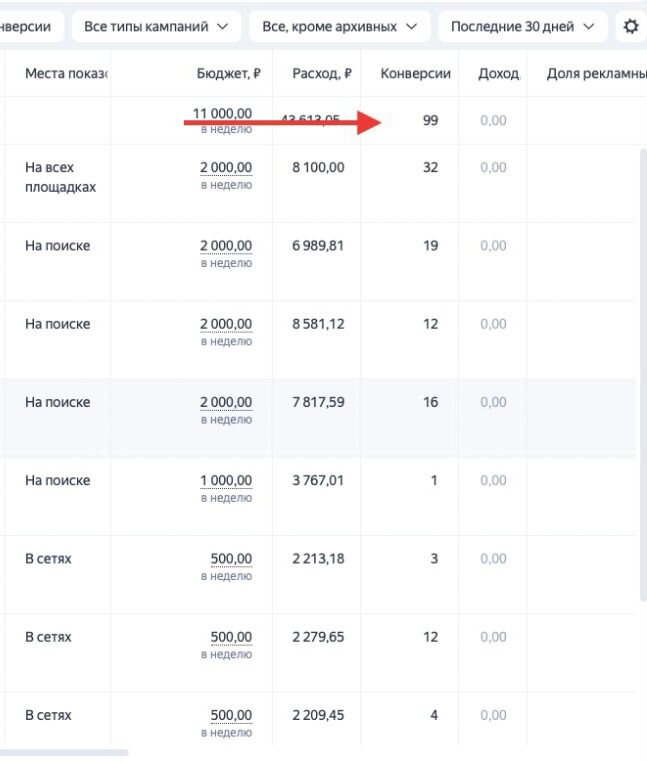Open the total 11 000,00 weekly budget link
This screenshot has height=762, width=647.
click(x=222, y=114)
